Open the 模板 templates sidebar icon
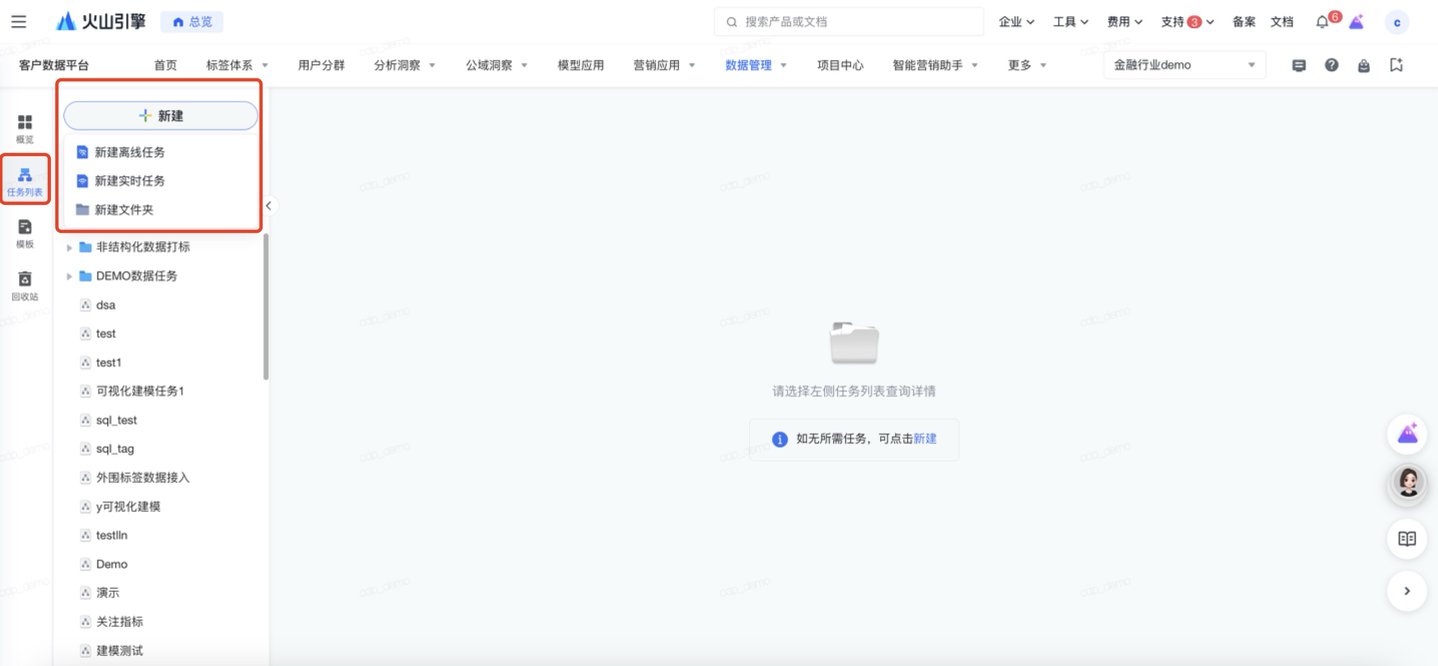The width and height of the screenshot is (1438, 666). point(25,233)
